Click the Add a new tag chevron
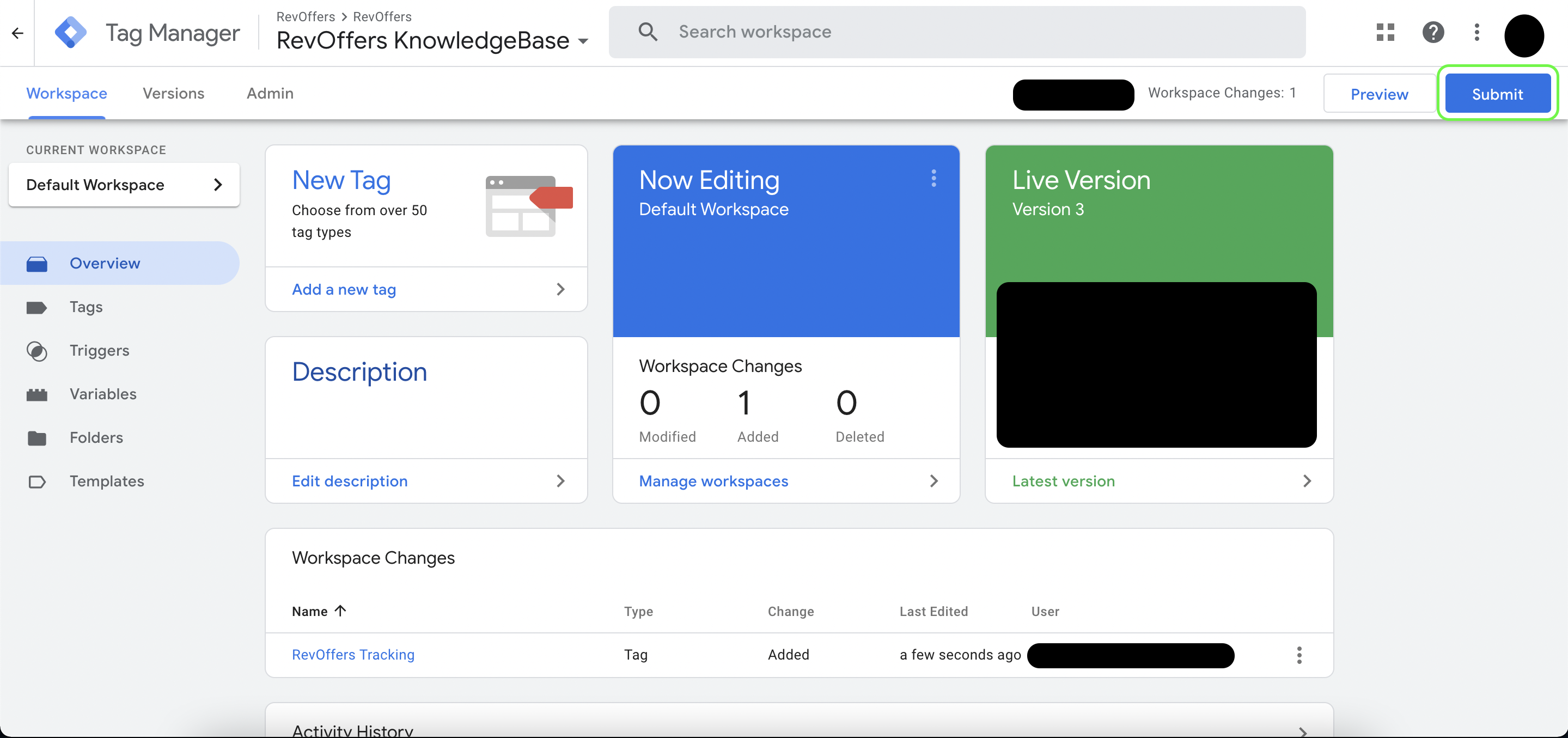The height and width of the screenshot is (738, 1568). coord(560,289)
